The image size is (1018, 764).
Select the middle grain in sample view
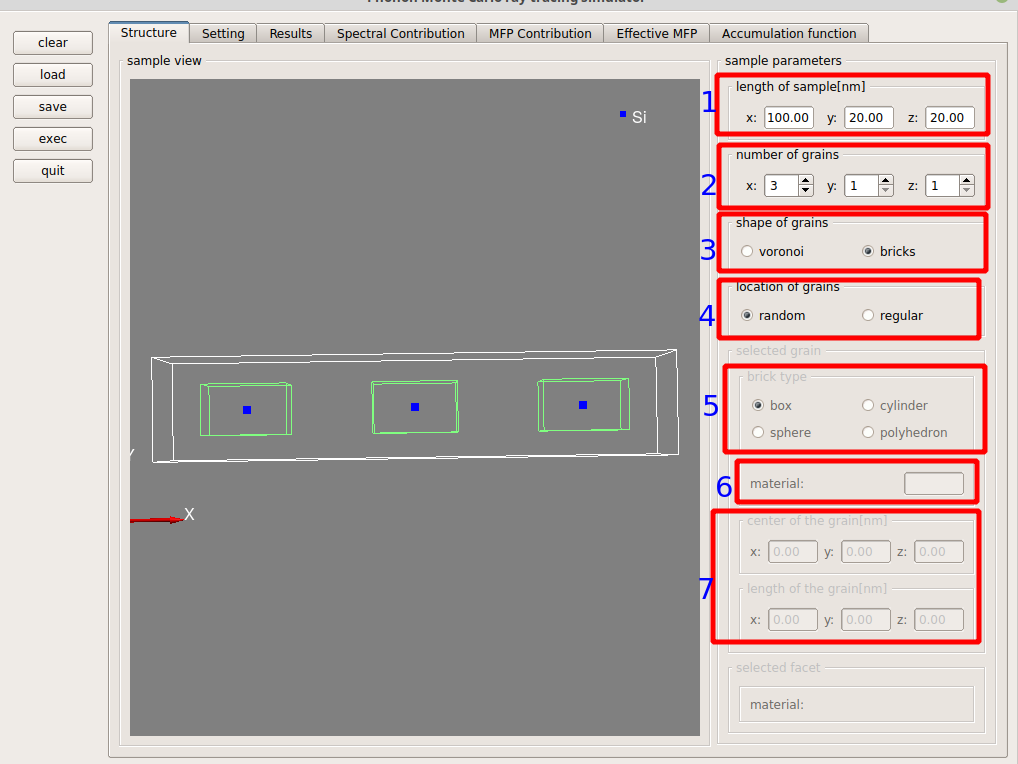pyautogui.click(x=415, y=407)
